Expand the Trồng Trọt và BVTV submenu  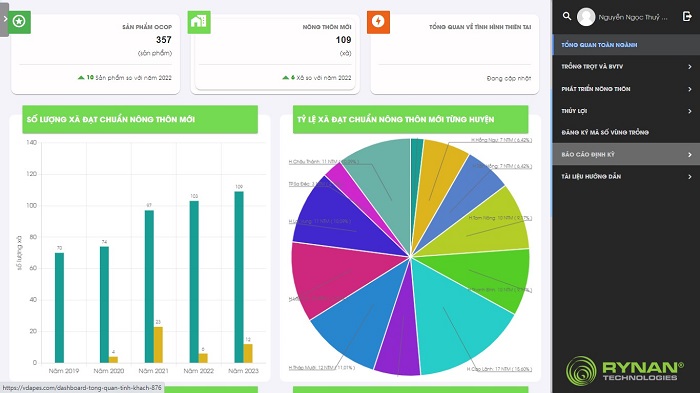690,67
